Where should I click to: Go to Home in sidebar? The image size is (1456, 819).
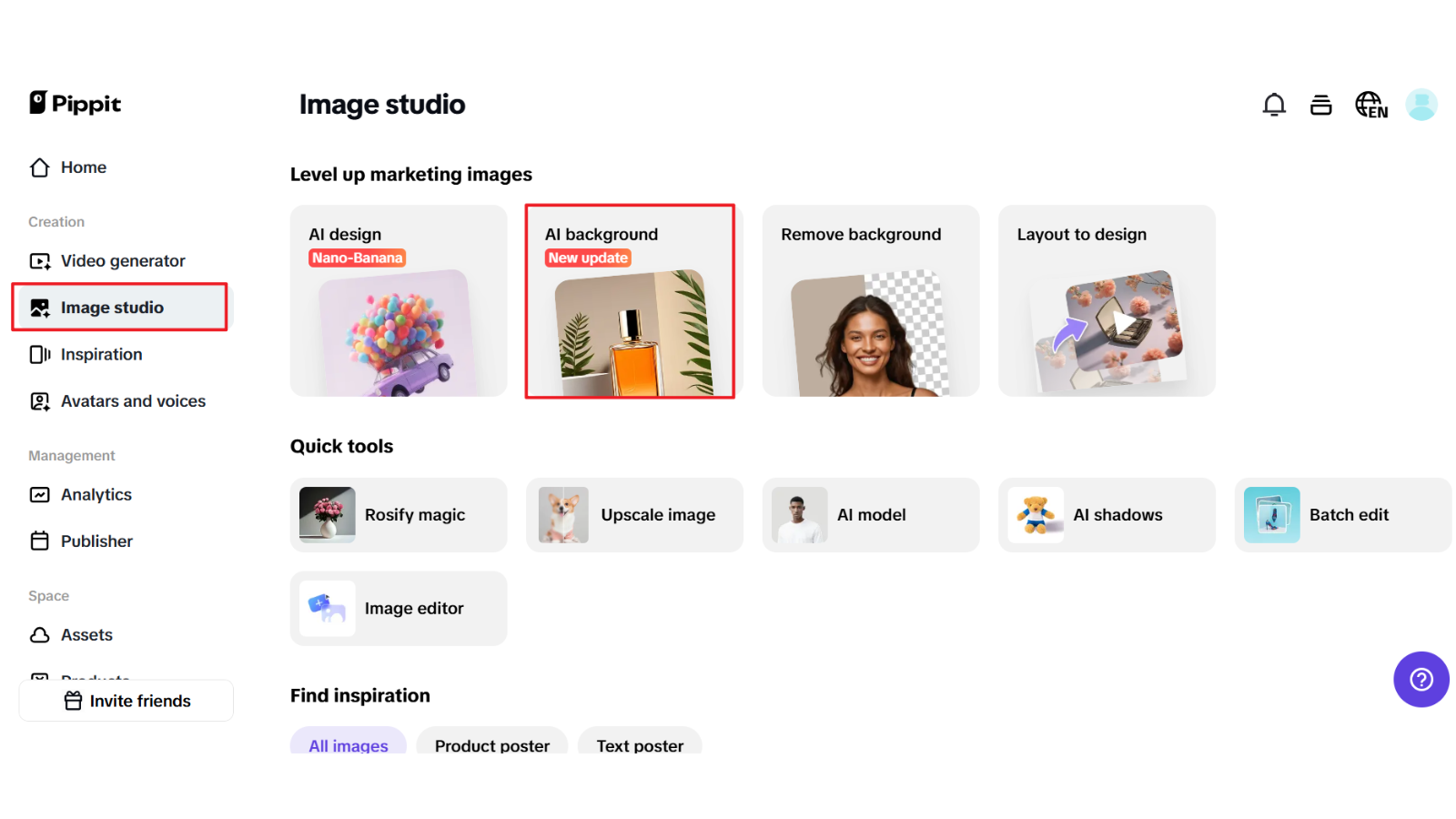coord(83,167)
